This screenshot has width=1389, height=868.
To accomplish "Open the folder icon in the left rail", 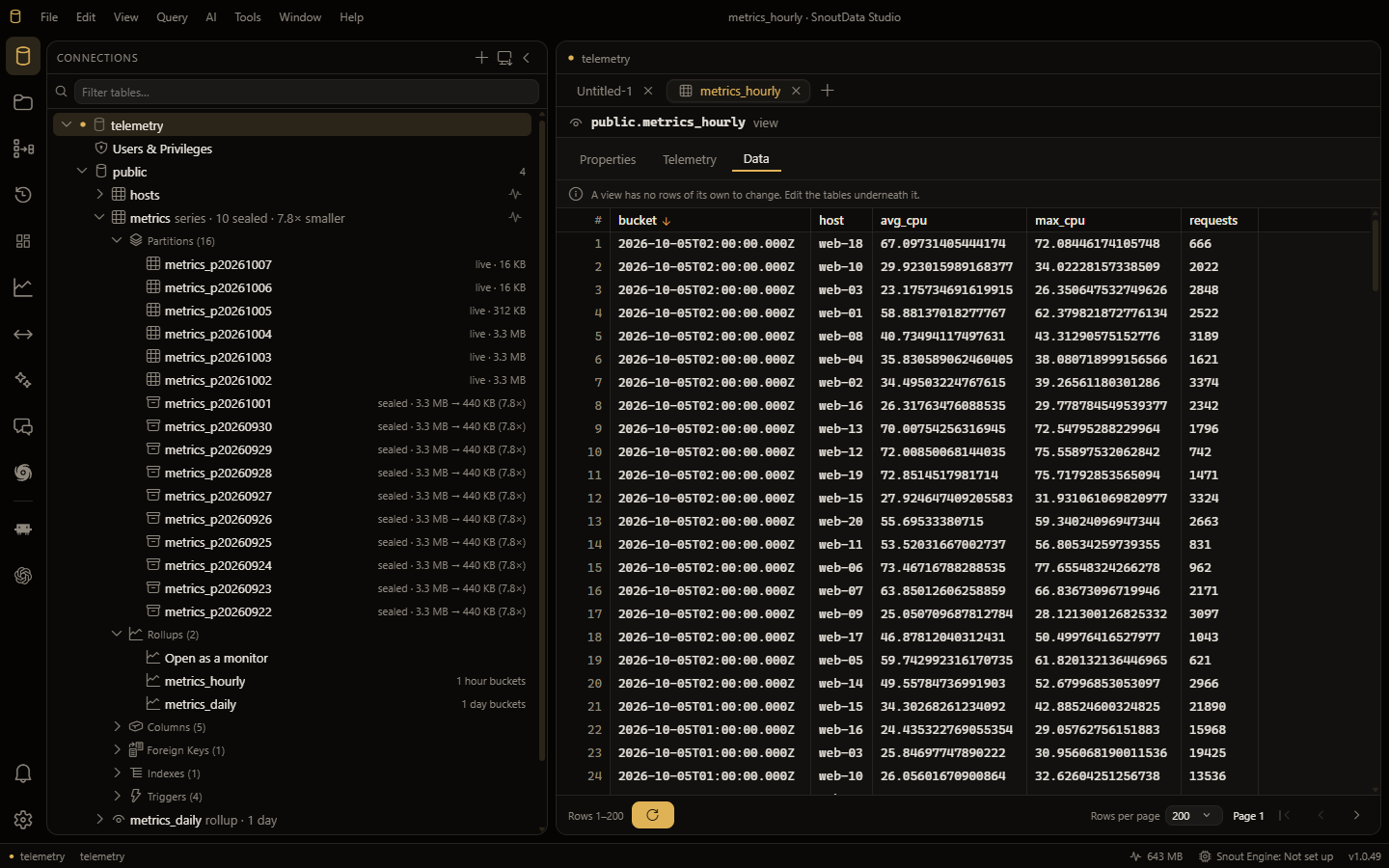I will [x=23, y=102].
